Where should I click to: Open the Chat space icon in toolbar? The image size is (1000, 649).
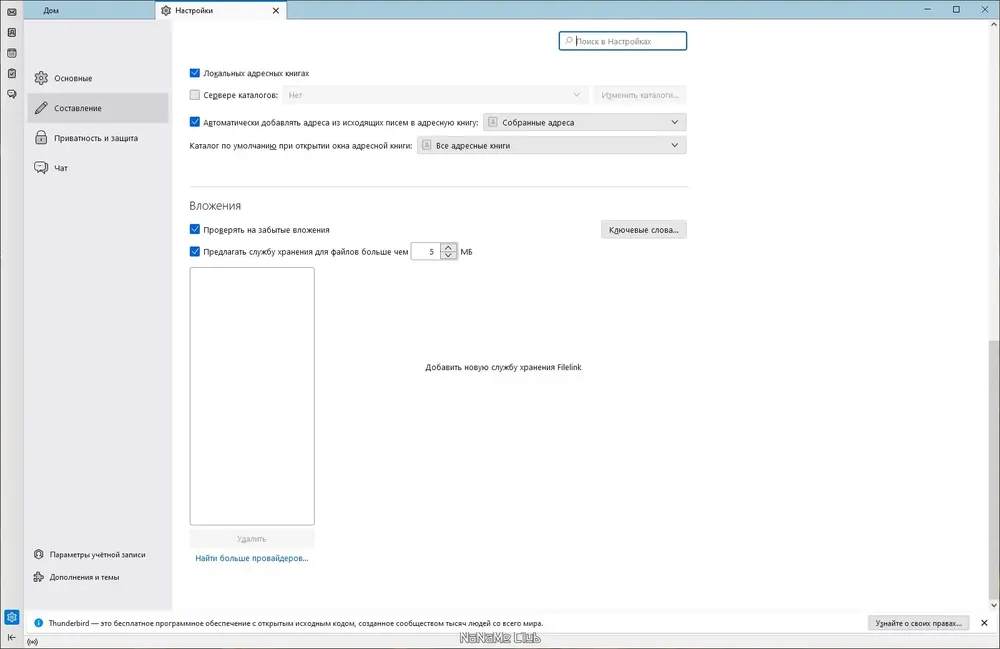click(x=11, y=94)
